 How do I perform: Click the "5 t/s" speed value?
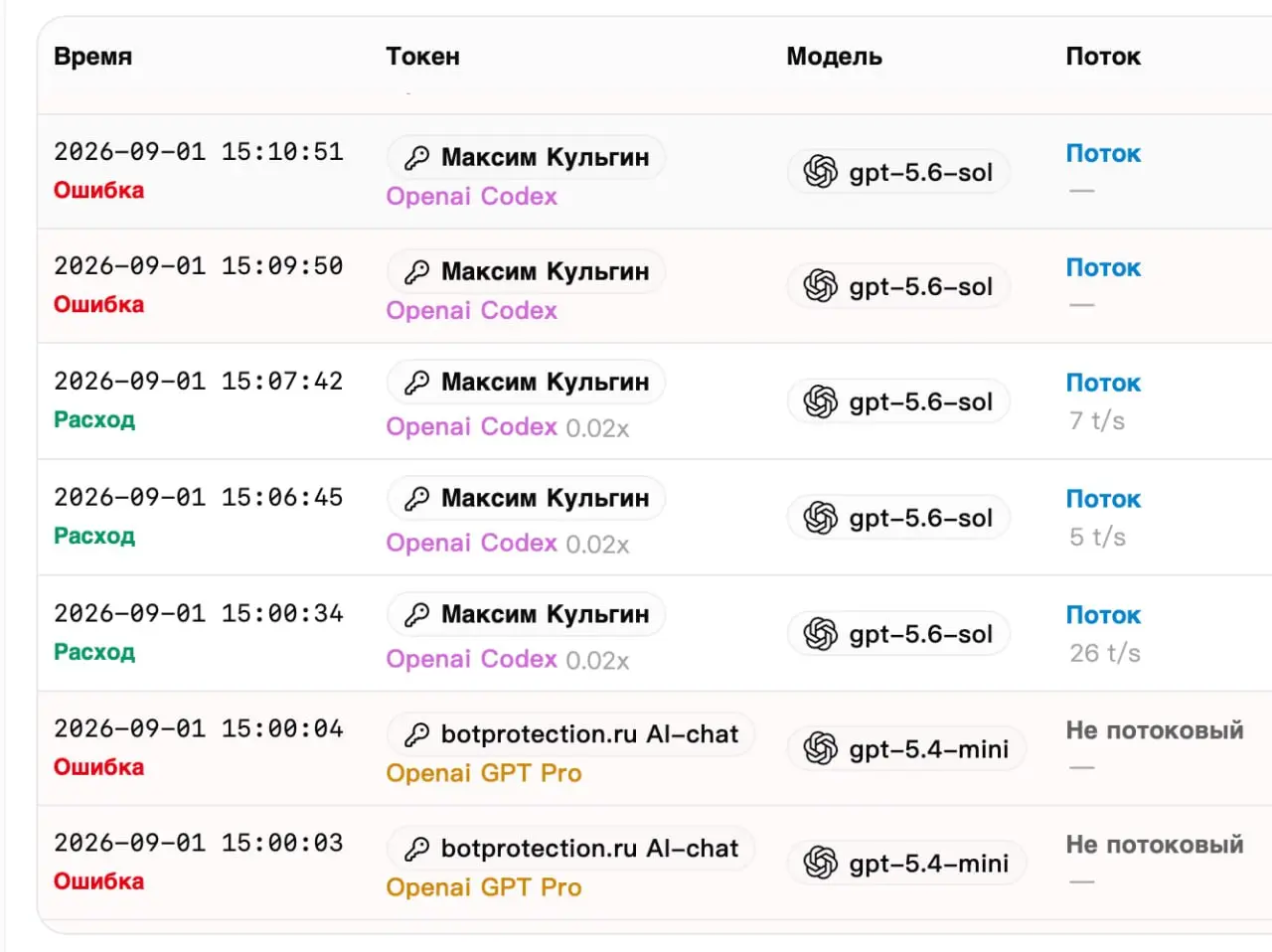coord(1097,538)
